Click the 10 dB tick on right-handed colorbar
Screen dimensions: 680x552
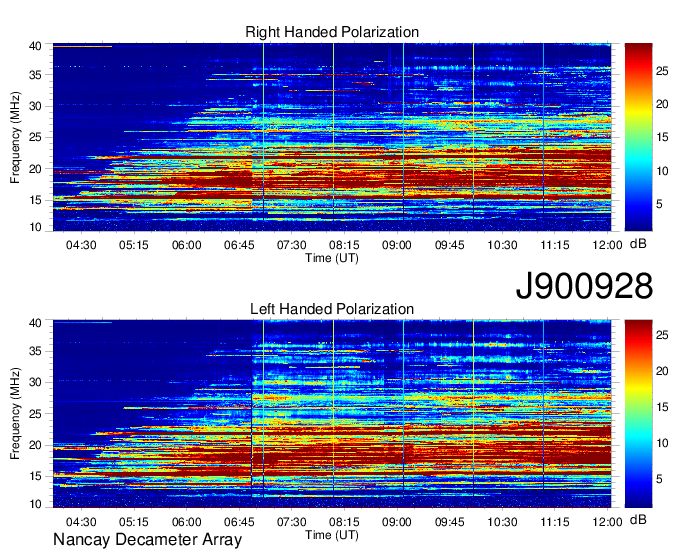pyautogui.click(x=662, y=171)
